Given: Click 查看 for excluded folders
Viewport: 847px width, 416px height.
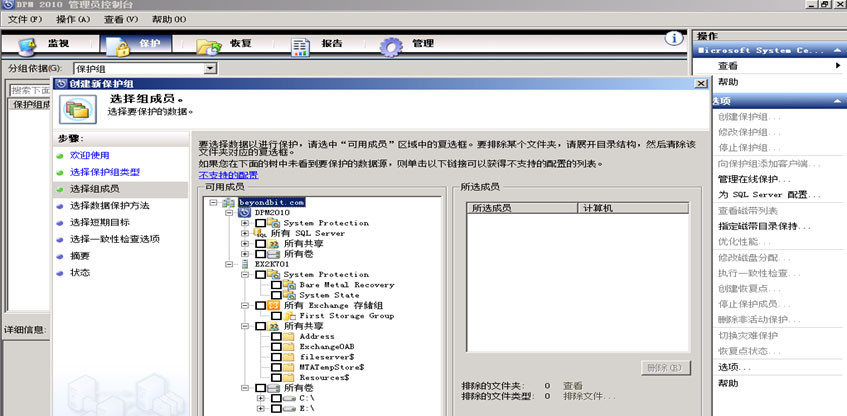Looking at the screenshot, I should click(x=573, y=386).
